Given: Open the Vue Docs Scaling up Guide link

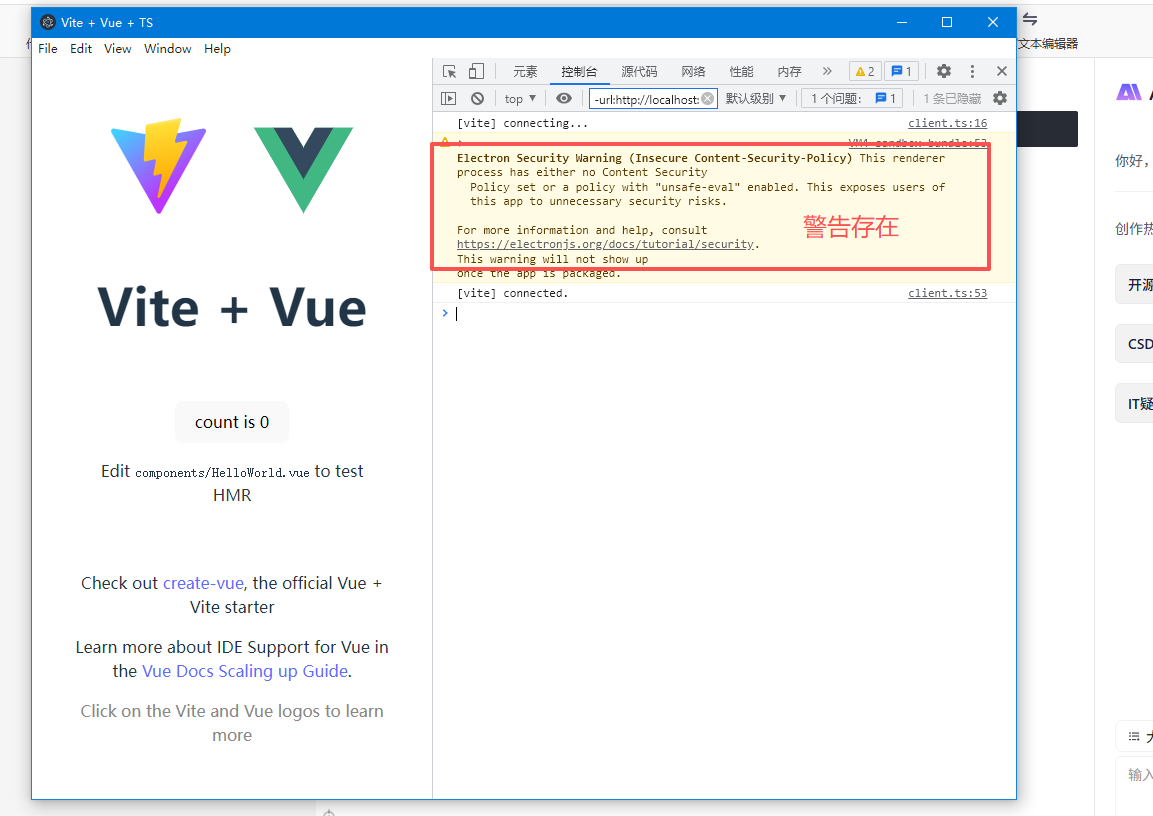Looking at the screenshot, I should [x=245, y=671].
